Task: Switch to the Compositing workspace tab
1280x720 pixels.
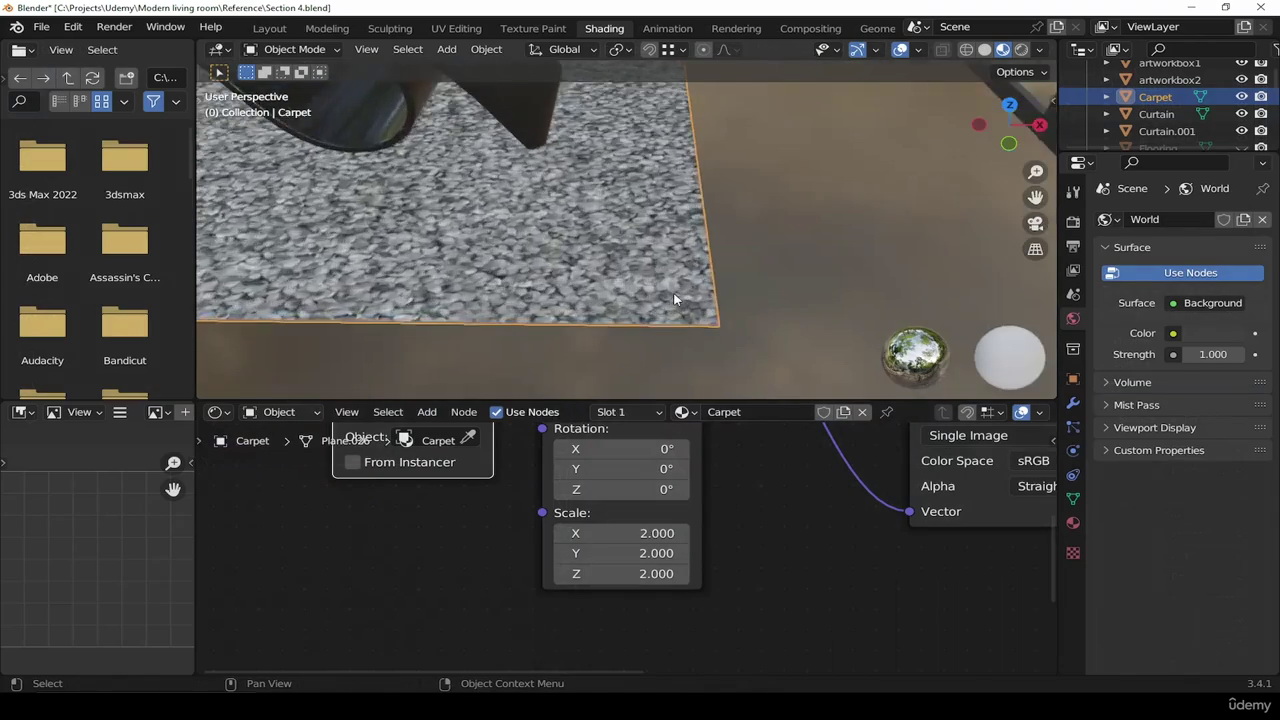Action: [810, 28]
